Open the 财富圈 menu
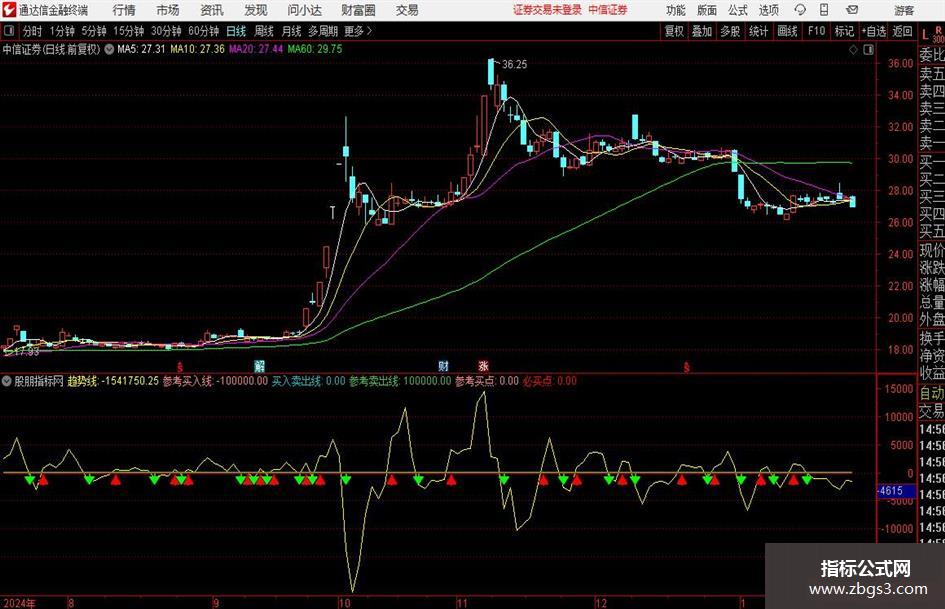This screenshot has width=945, height=609. point(358,10)
